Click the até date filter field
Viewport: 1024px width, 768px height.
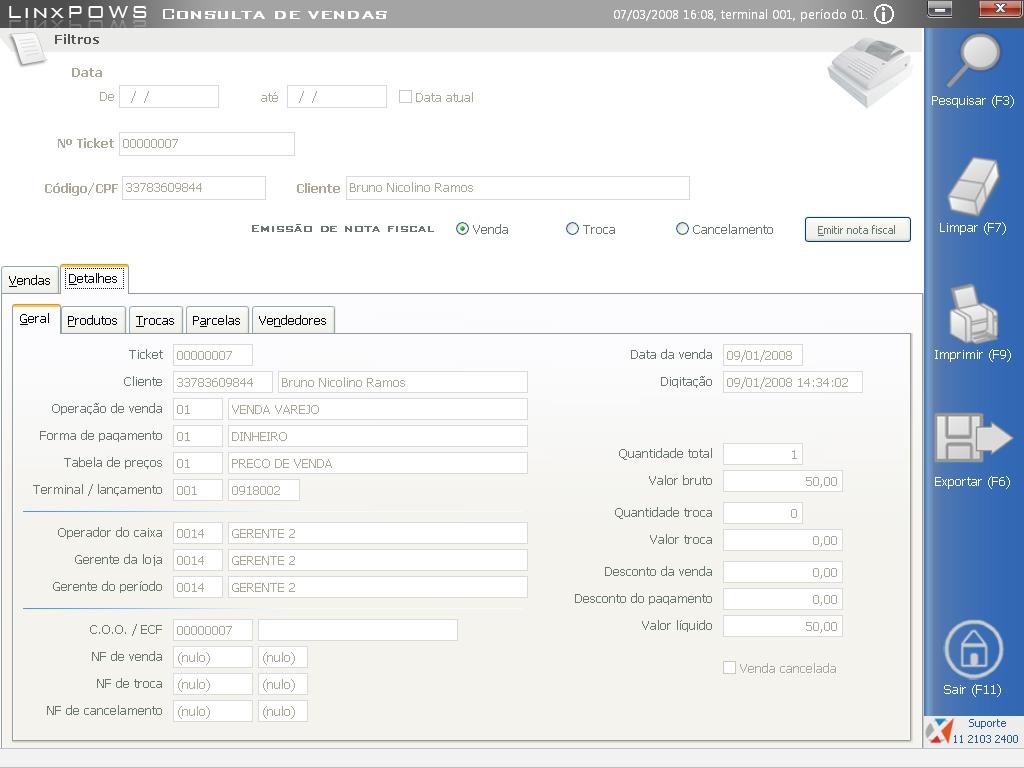tap(337, 97)
